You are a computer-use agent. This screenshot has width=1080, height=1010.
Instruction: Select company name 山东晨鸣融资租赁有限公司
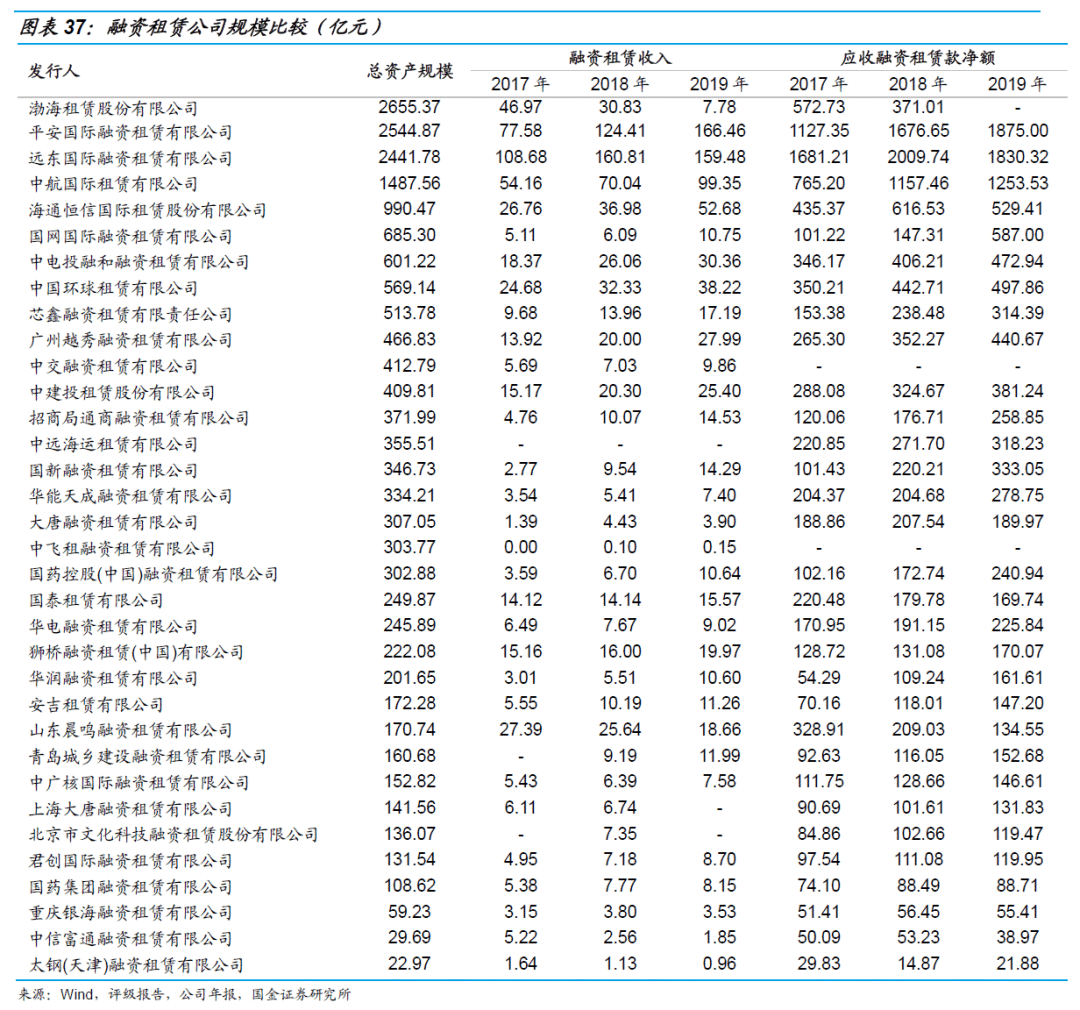[x=130, y=730]
